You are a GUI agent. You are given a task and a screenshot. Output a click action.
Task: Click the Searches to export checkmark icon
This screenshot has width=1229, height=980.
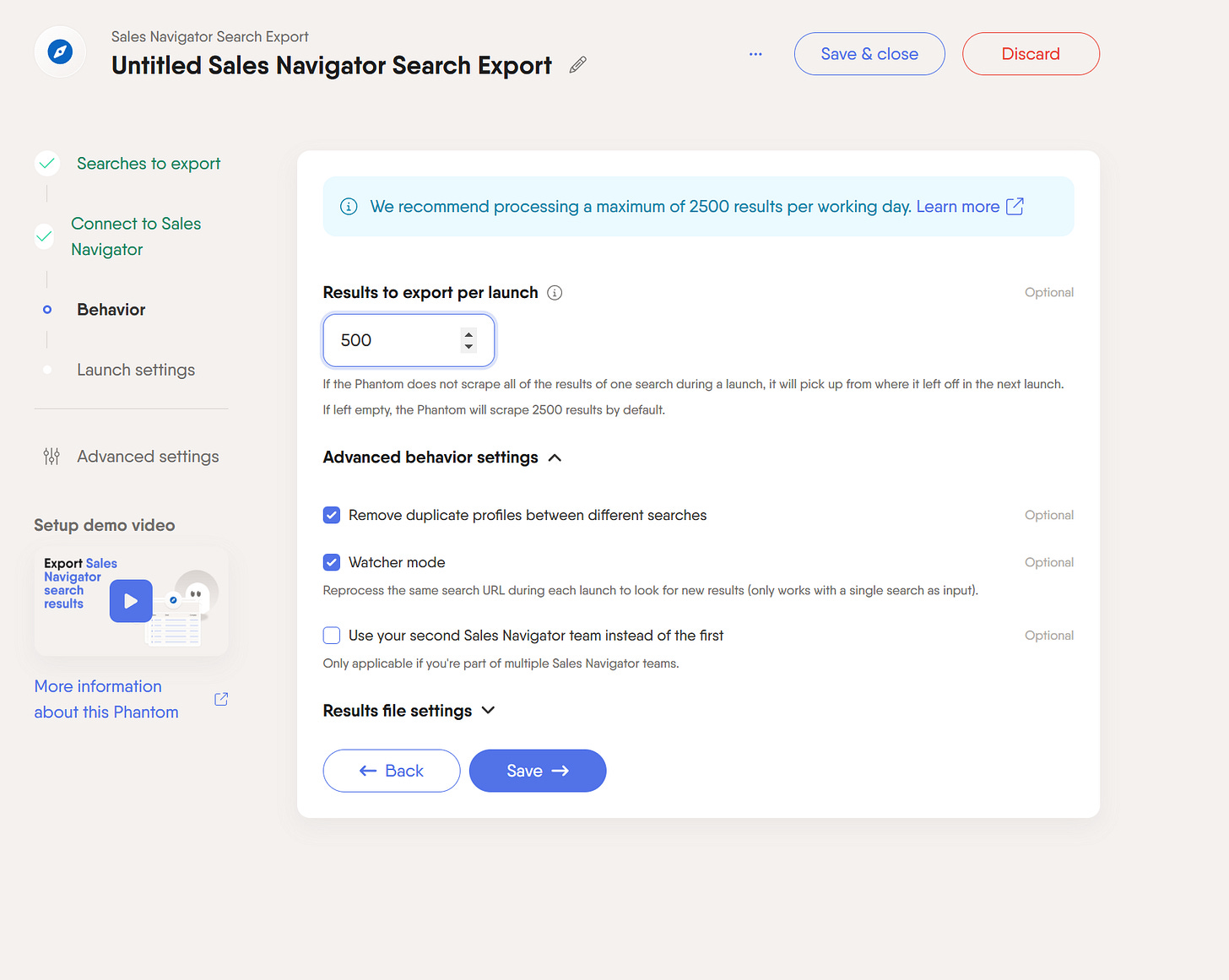(47, 164)
